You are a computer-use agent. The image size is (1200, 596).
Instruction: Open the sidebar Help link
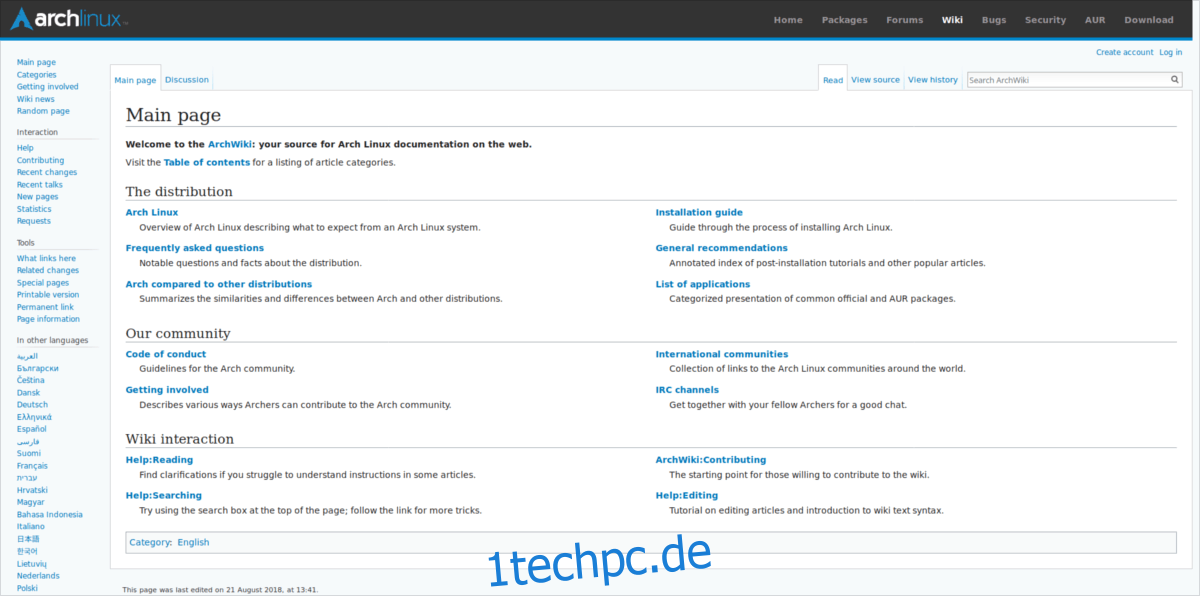25,148
